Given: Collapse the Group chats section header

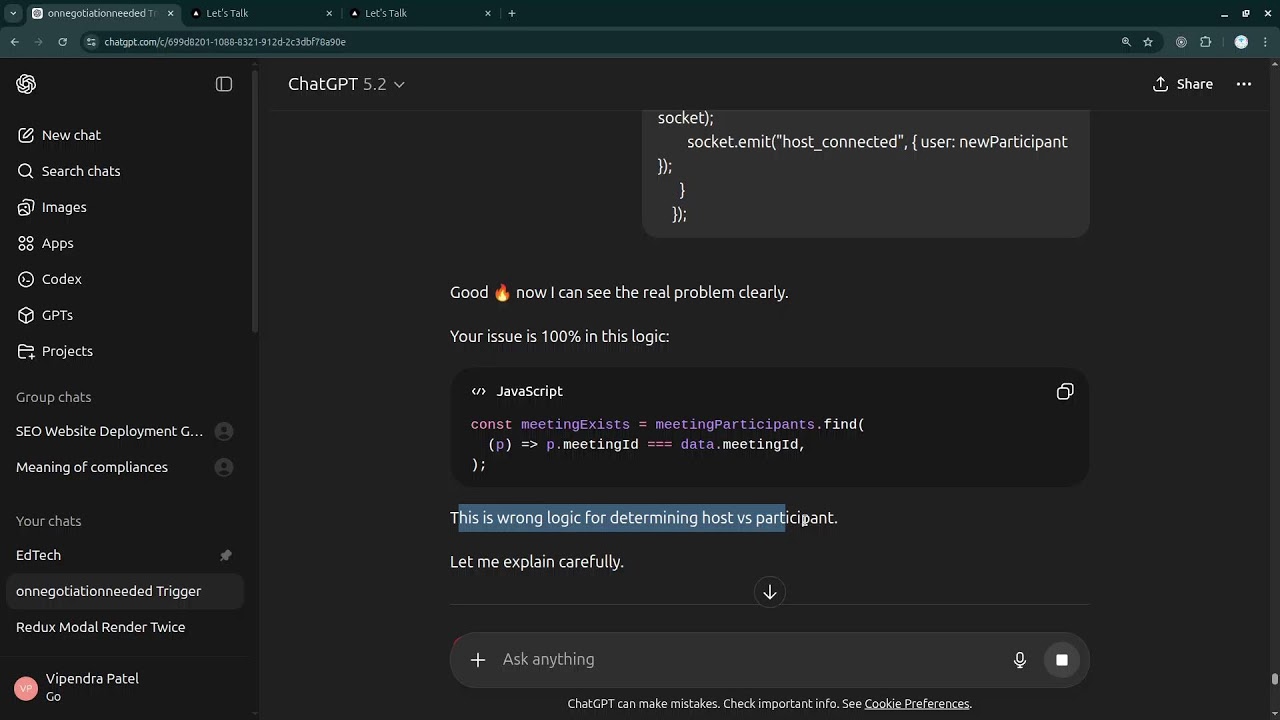Looking at the screenshot, I should click(53, 397).
